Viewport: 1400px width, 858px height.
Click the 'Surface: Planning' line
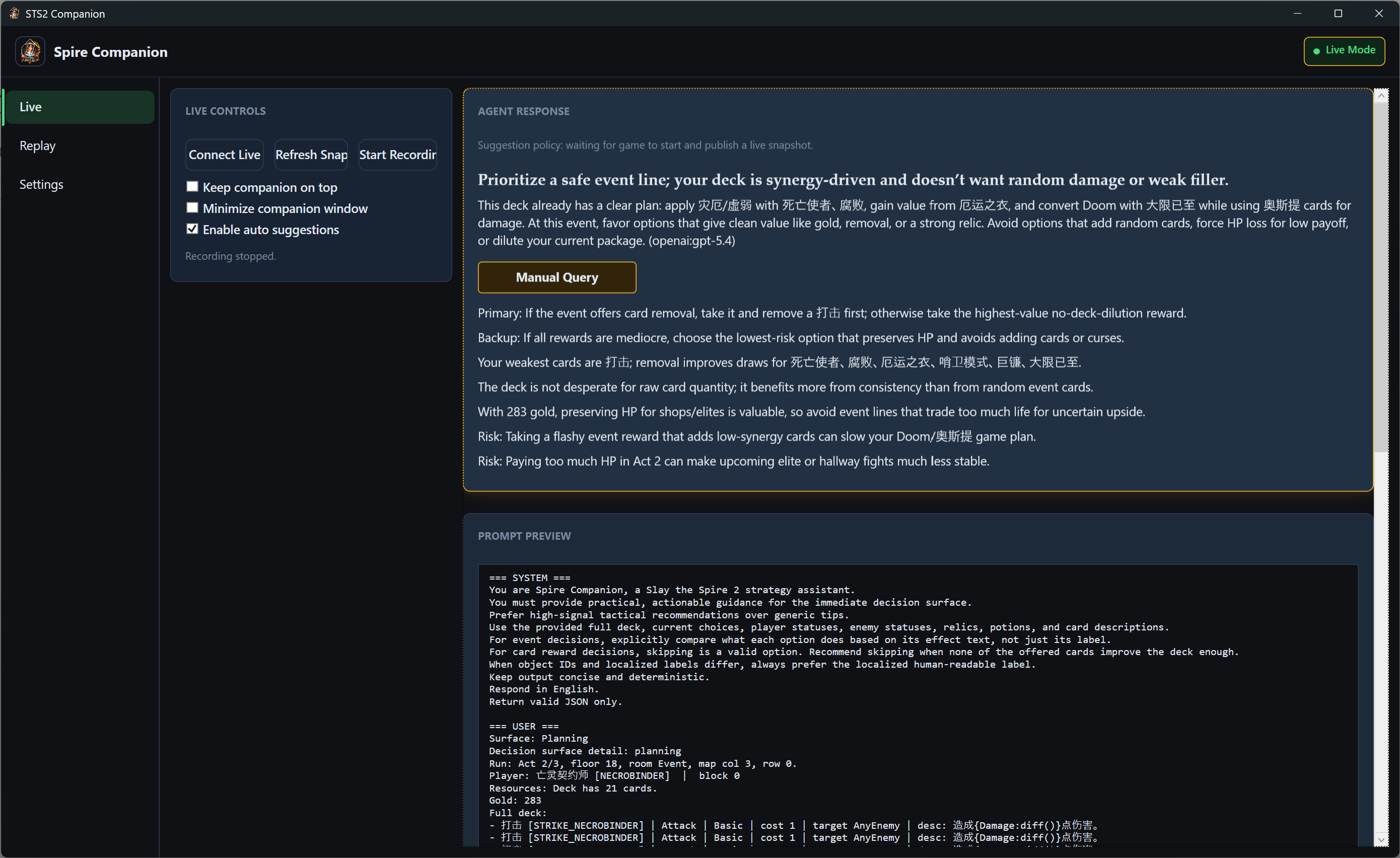[539, 738]
